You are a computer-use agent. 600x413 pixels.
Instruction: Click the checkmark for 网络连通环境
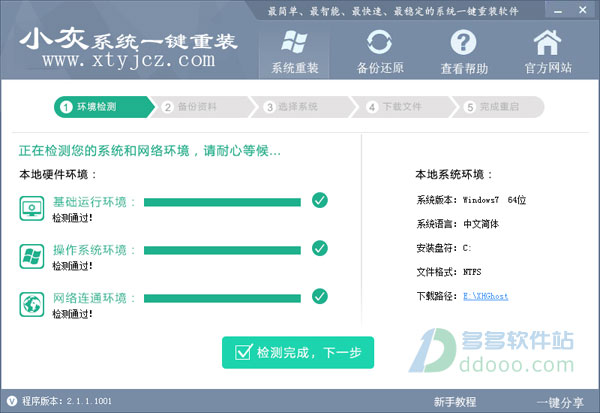[320, 295]
